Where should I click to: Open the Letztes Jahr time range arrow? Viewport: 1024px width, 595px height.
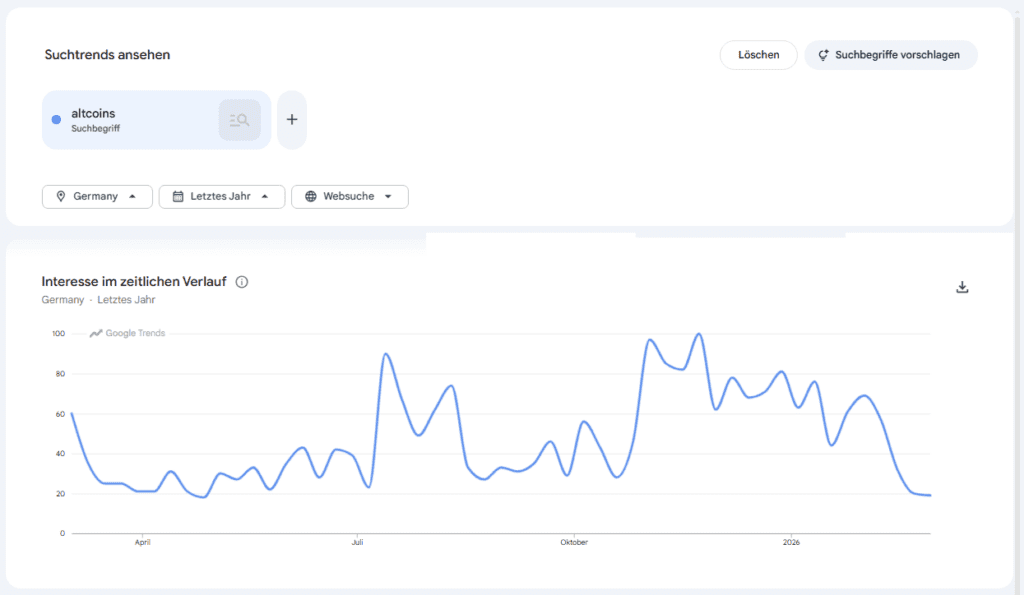(265, 197)
